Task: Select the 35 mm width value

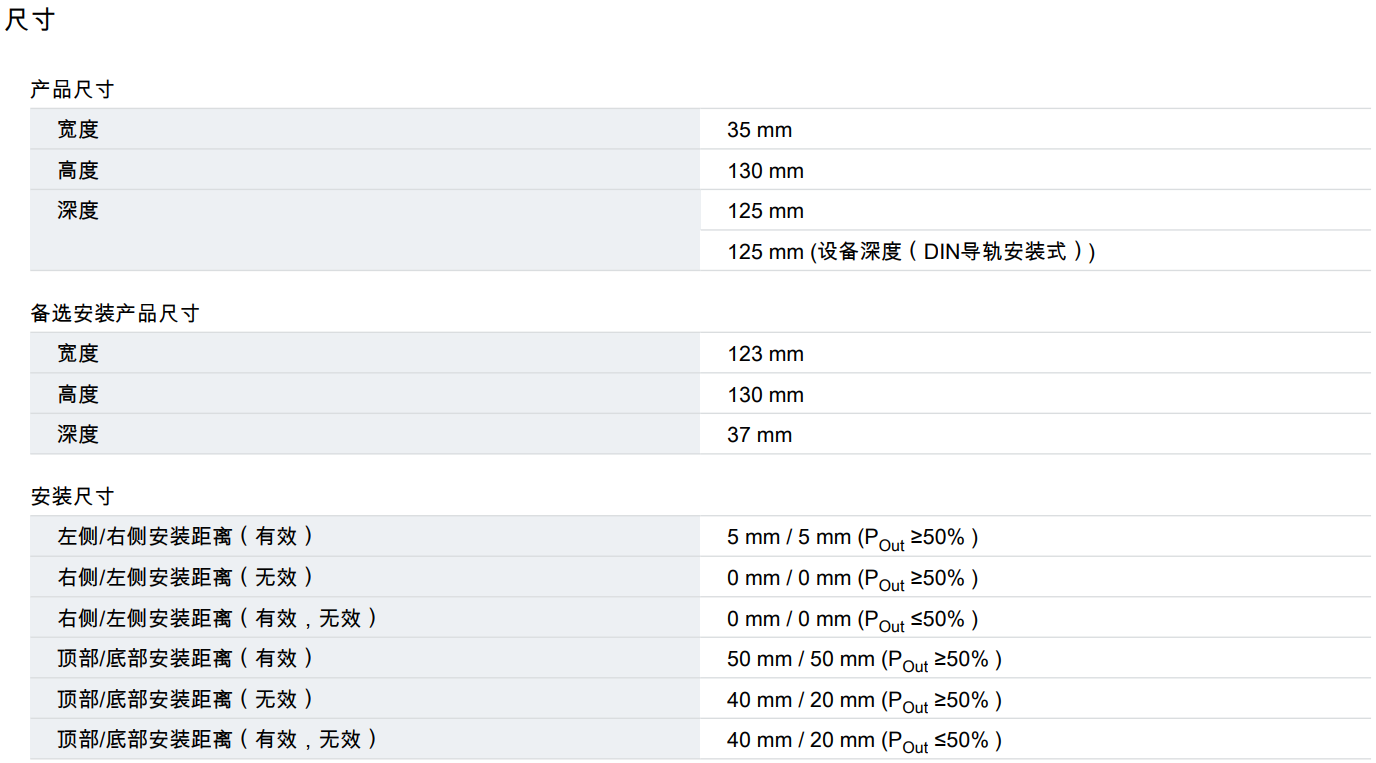Action: click(760, 130)
